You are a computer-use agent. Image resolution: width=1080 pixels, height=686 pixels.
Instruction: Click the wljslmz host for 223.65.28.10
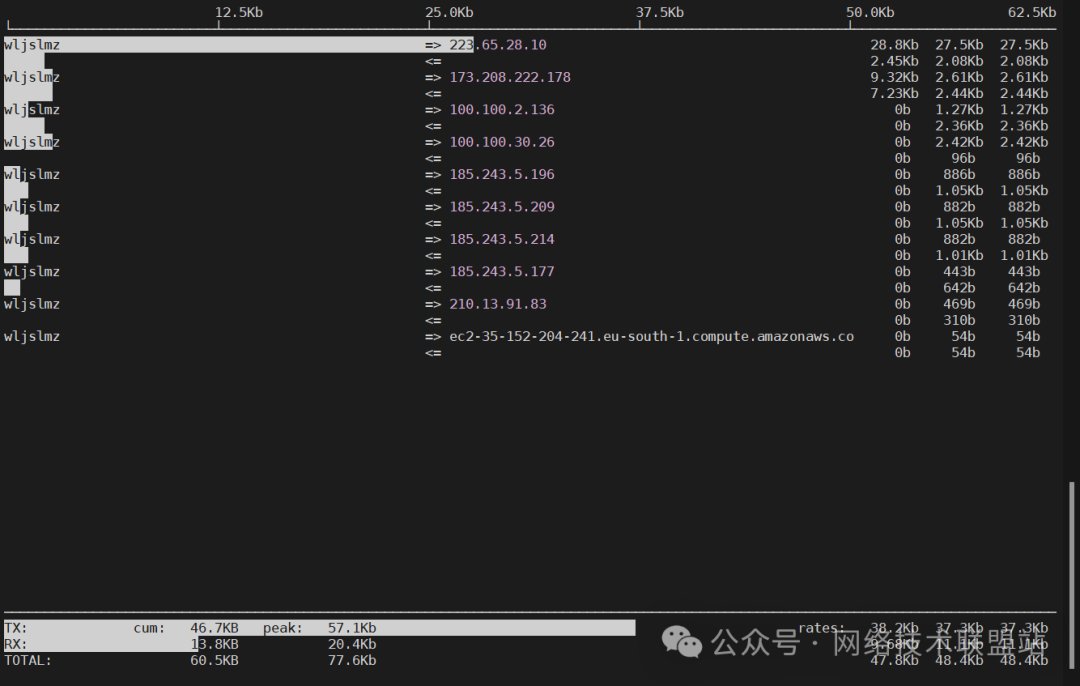click(32, 45)
